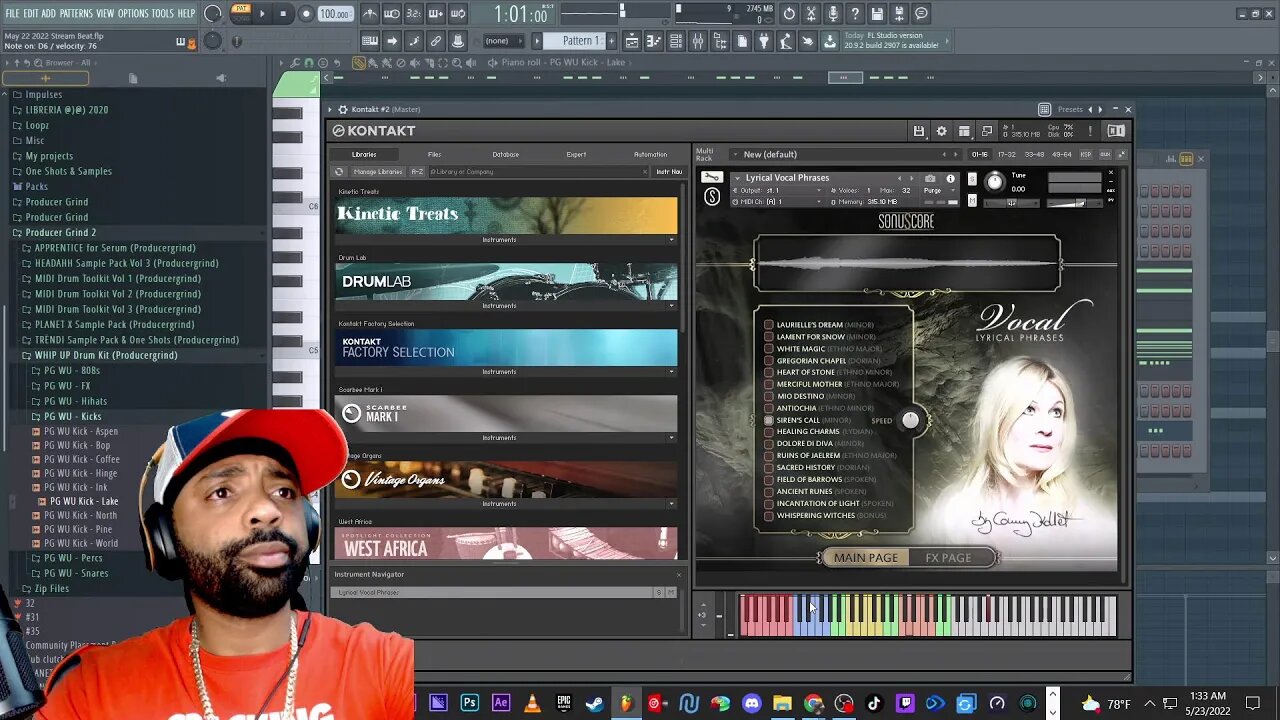Select Siren's Call phrase checkbox
Viewport: 1280px width, 720px height.
coord(768,420)
